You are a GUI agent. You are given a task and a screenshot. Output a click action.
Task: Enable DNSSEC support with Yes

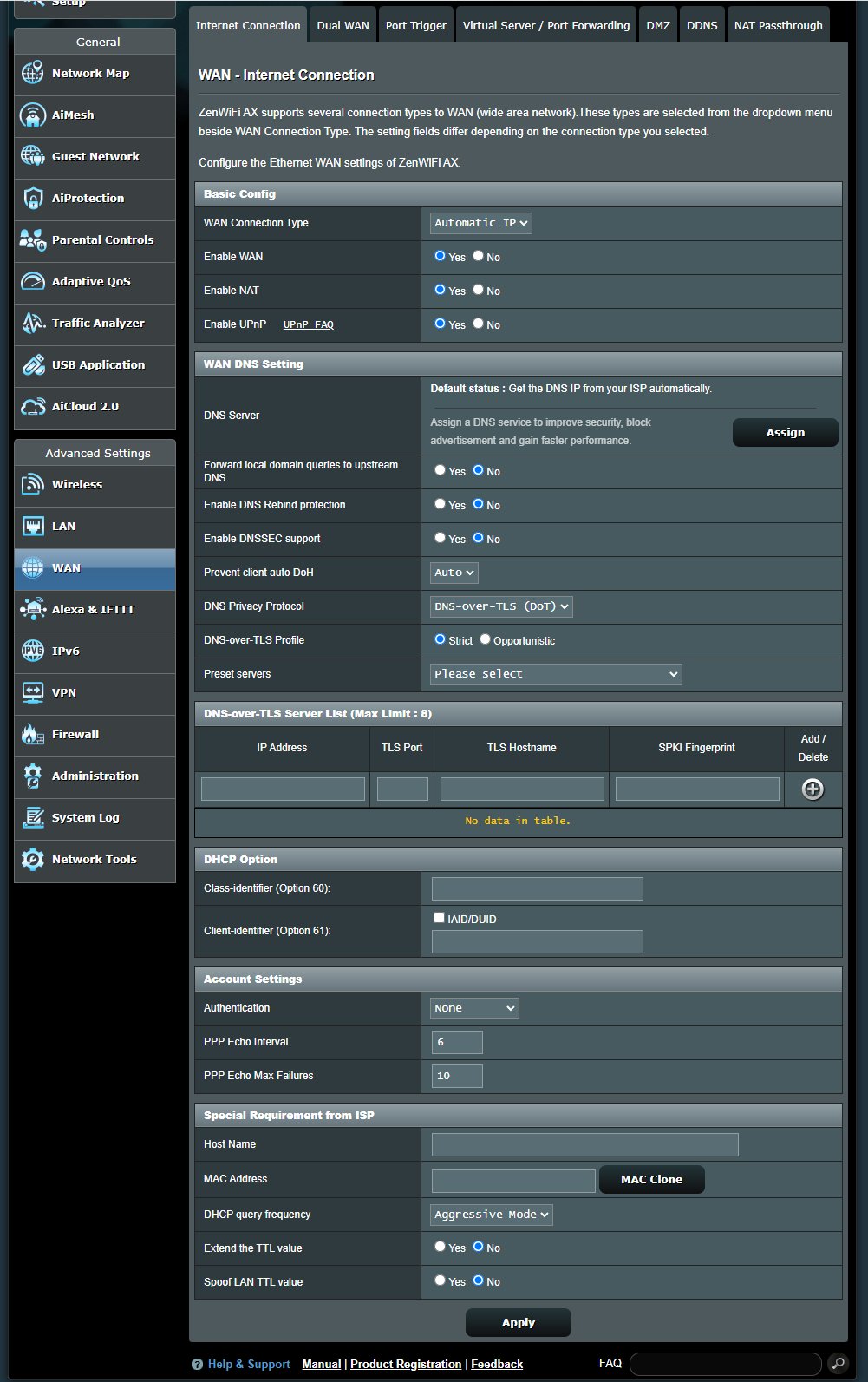pyautogui.click(x=440, y=538)
